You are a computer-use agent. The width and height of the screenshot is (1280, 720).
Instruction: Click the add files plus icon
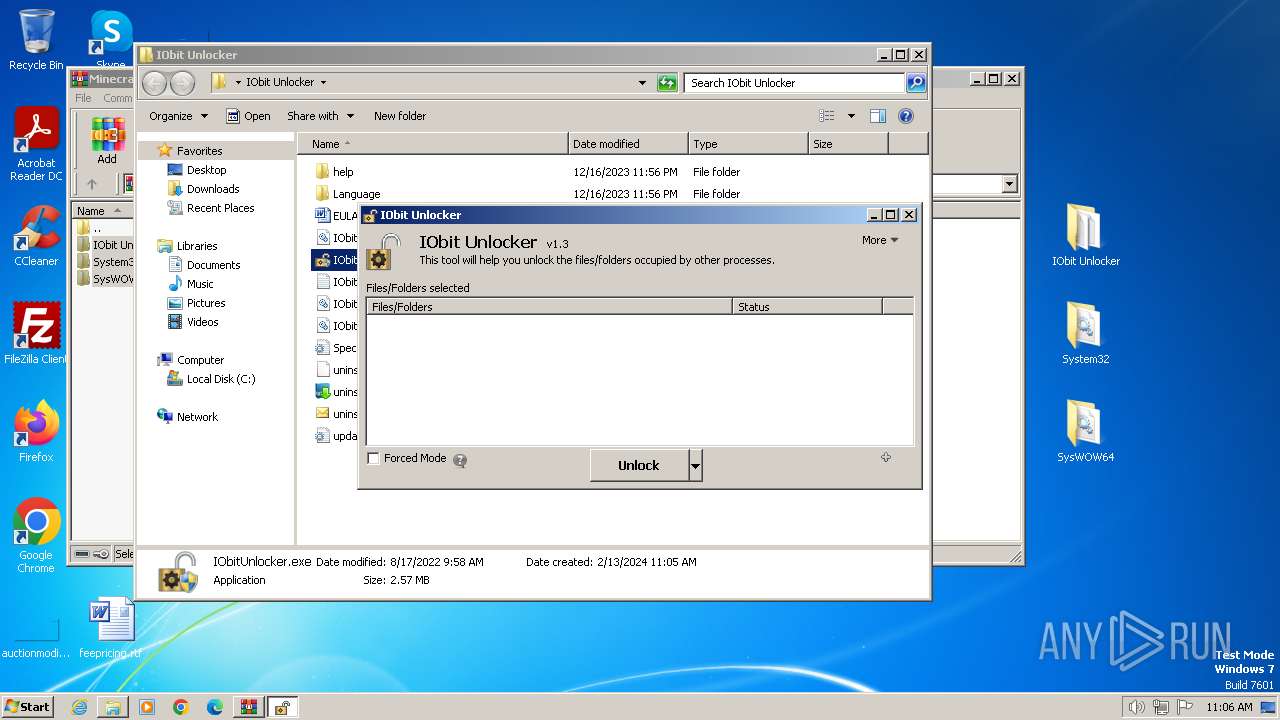click(885, 457)
